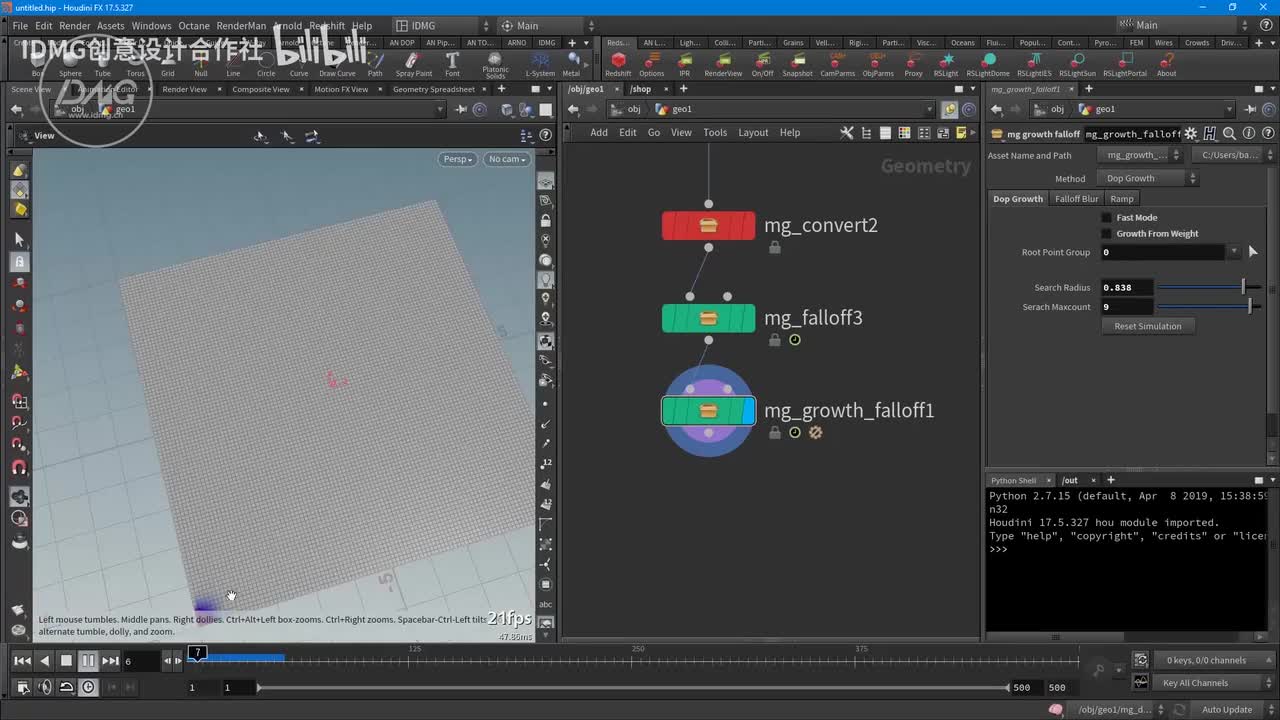Open node info in the parameter pane
The image size is (1280, 720).
pos(1248,134)
